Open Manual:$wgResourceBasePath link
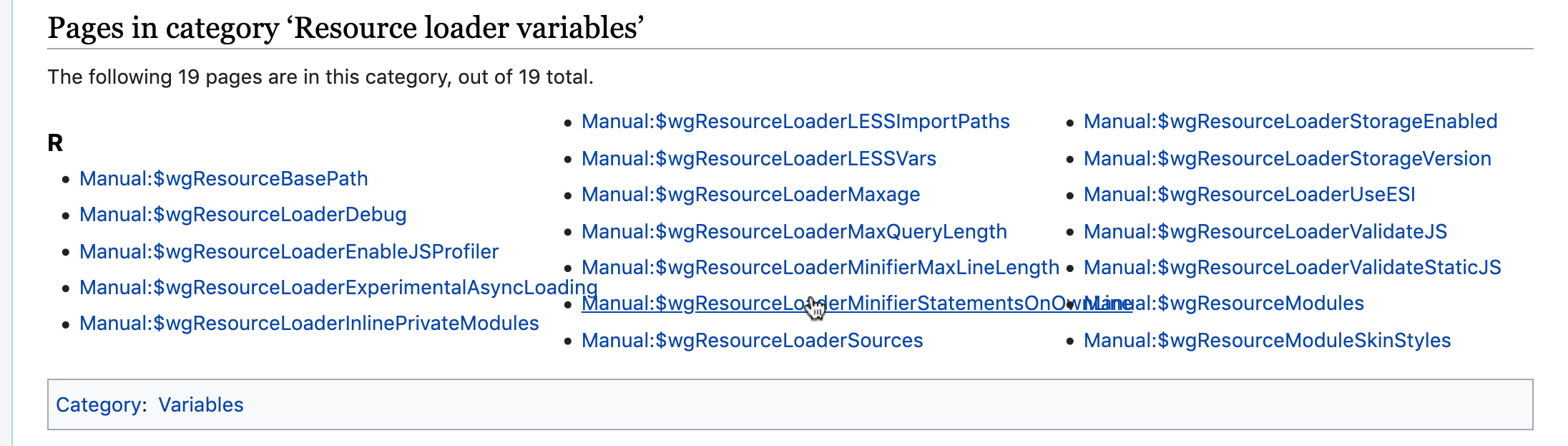 click(x=223, y=178)
